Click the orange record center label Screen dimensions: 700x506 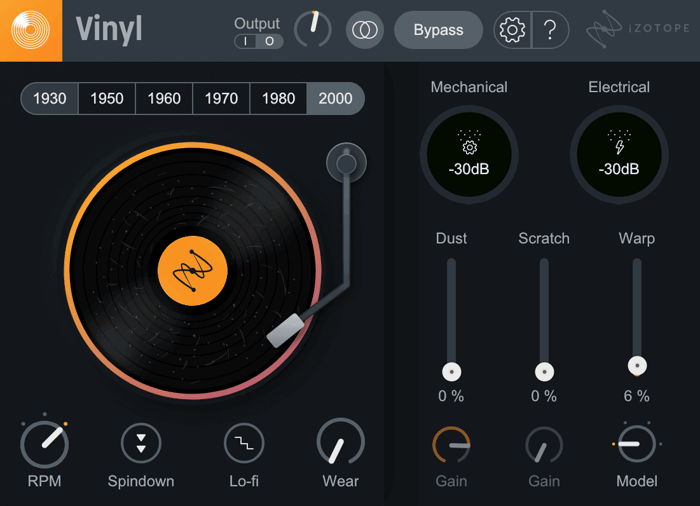[192, 271]
